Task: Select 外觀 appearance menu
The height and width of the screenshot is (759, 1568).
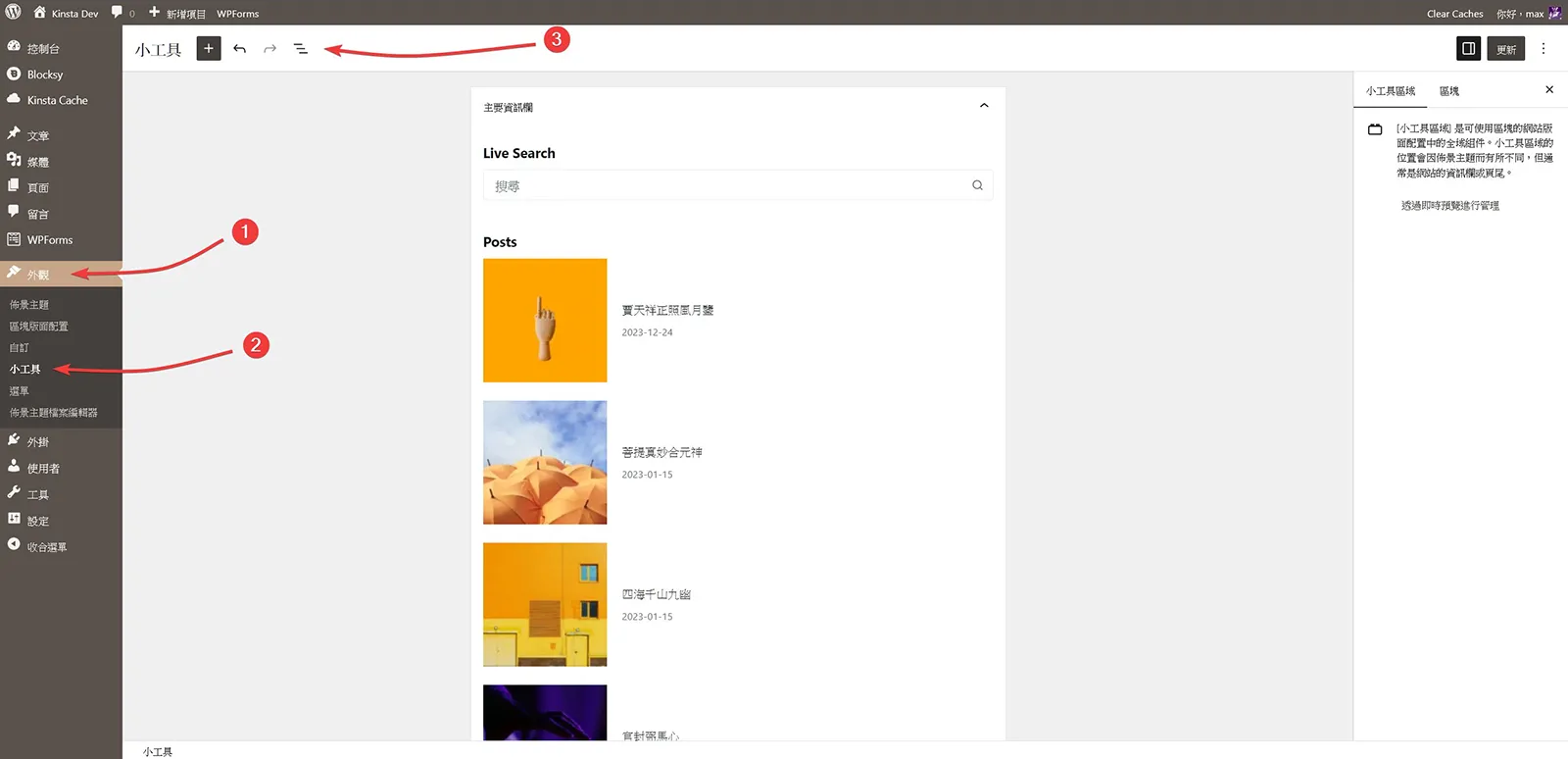Action: 61,275
